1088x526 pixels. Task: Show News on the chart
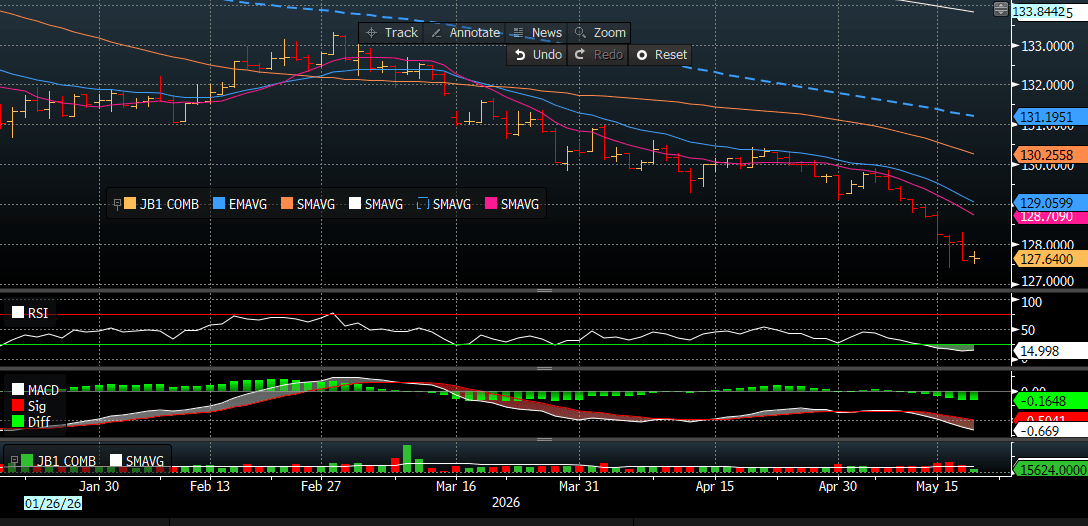[537, 33]
